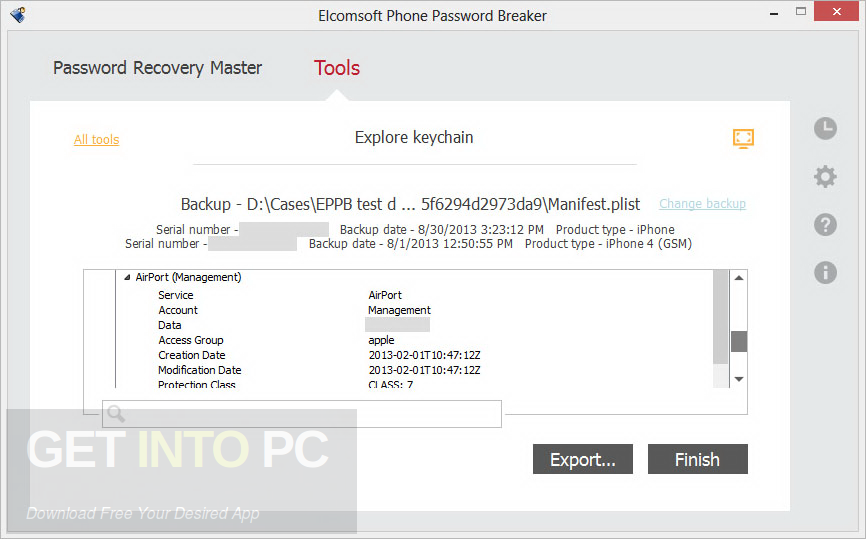Maximize the Elcomsoft window
This screenshot has height=539, width=866.
coord(801,12)
